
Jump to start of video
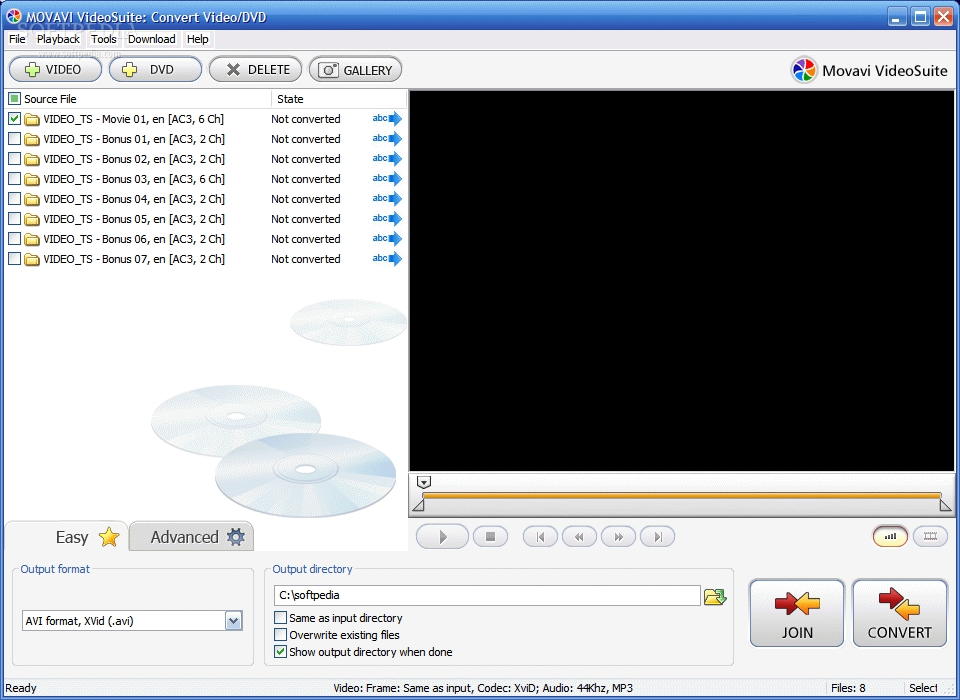coord(540,537)
